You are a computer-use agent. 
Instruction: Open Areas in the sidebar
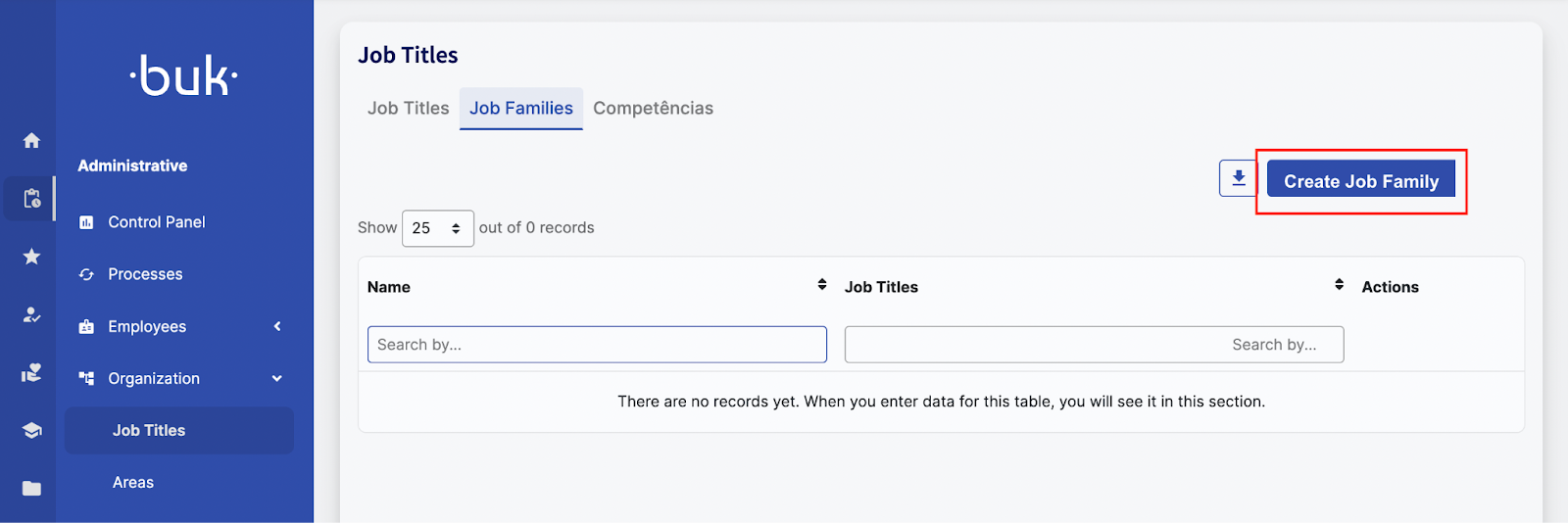point(133,483)
